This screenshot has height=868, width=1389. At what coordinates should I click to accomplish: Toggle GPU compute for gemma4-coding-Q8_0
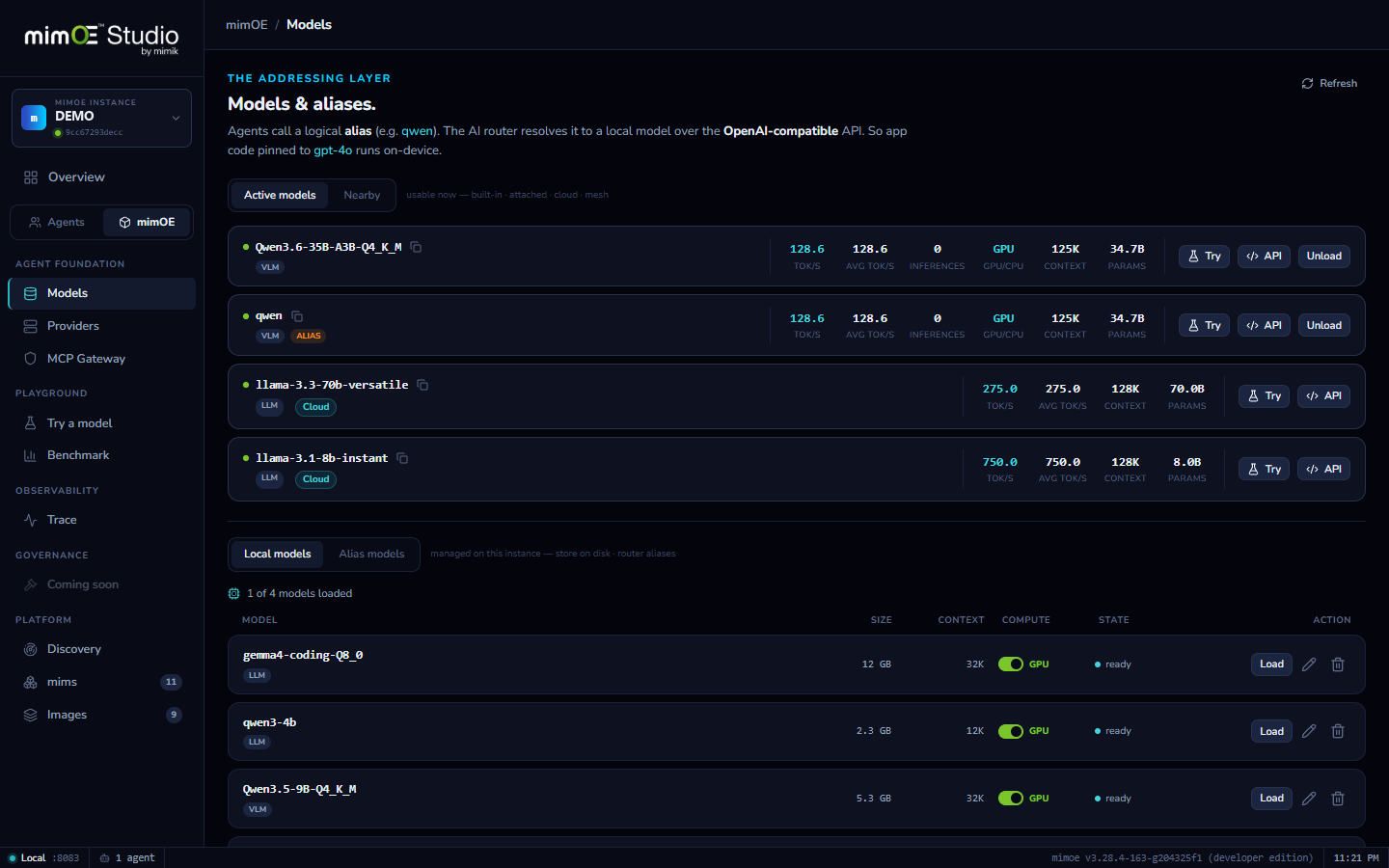[x=1010, y=665]
